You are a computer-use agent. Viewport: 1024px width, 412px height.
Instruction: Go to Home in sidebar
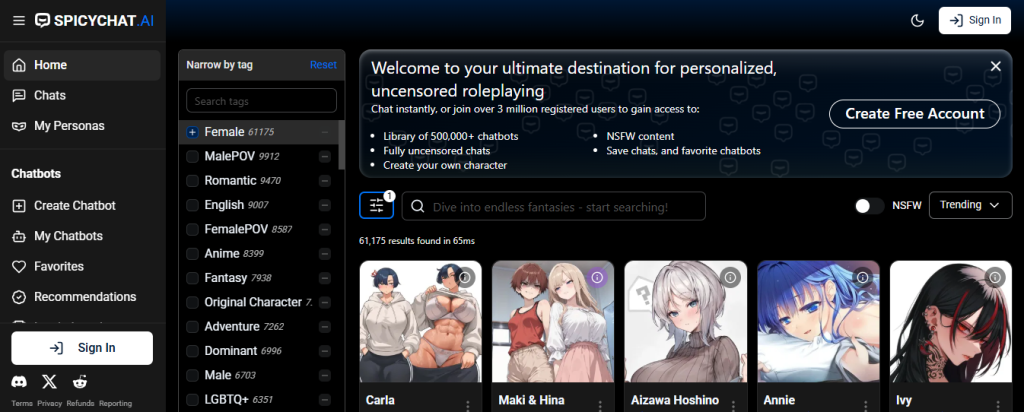pos(82,65)
